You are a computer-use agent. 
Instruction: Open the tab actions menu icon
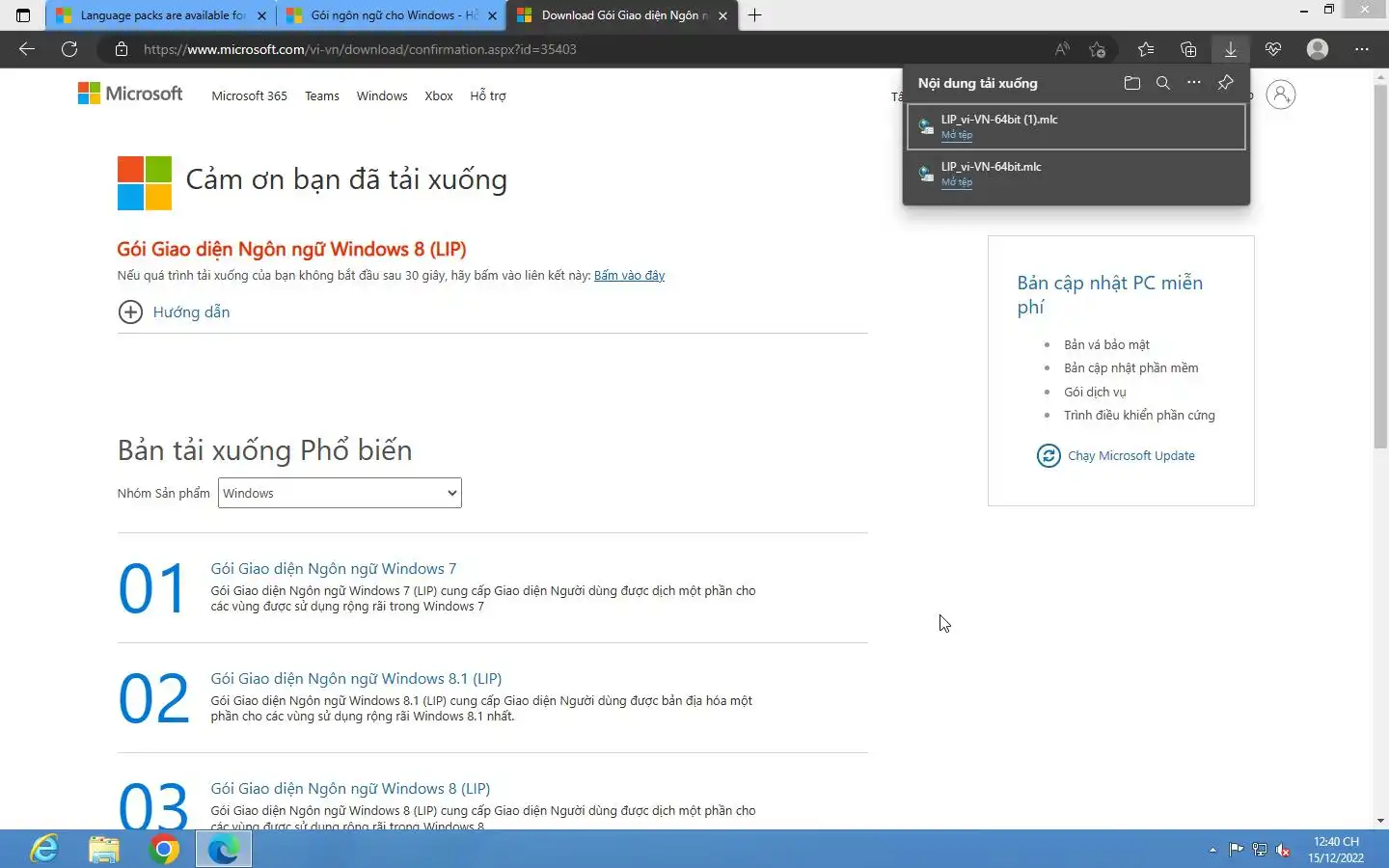click(x=23, y=15)
